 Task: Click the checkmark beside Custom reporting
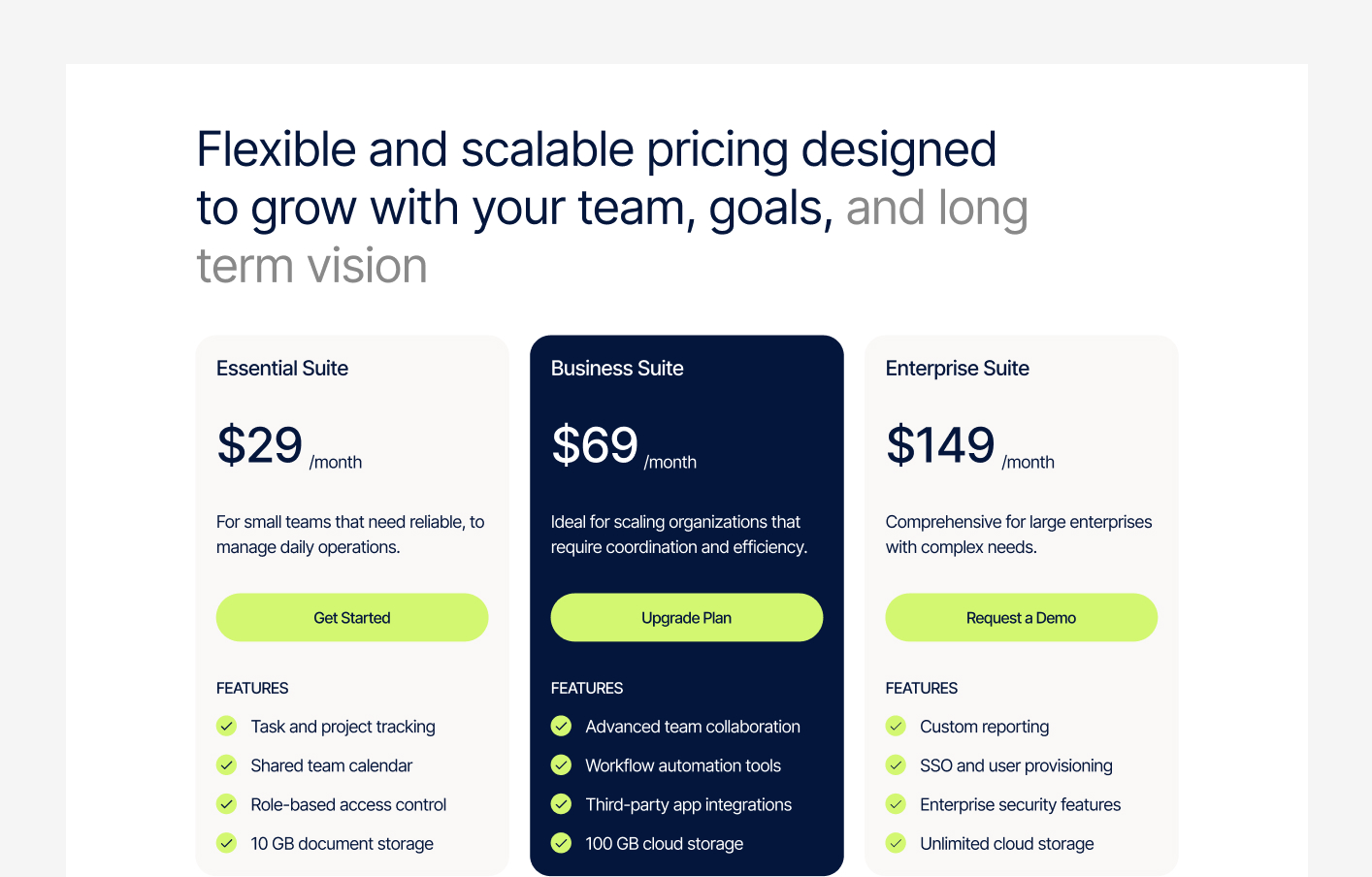(x=896, y=726)
